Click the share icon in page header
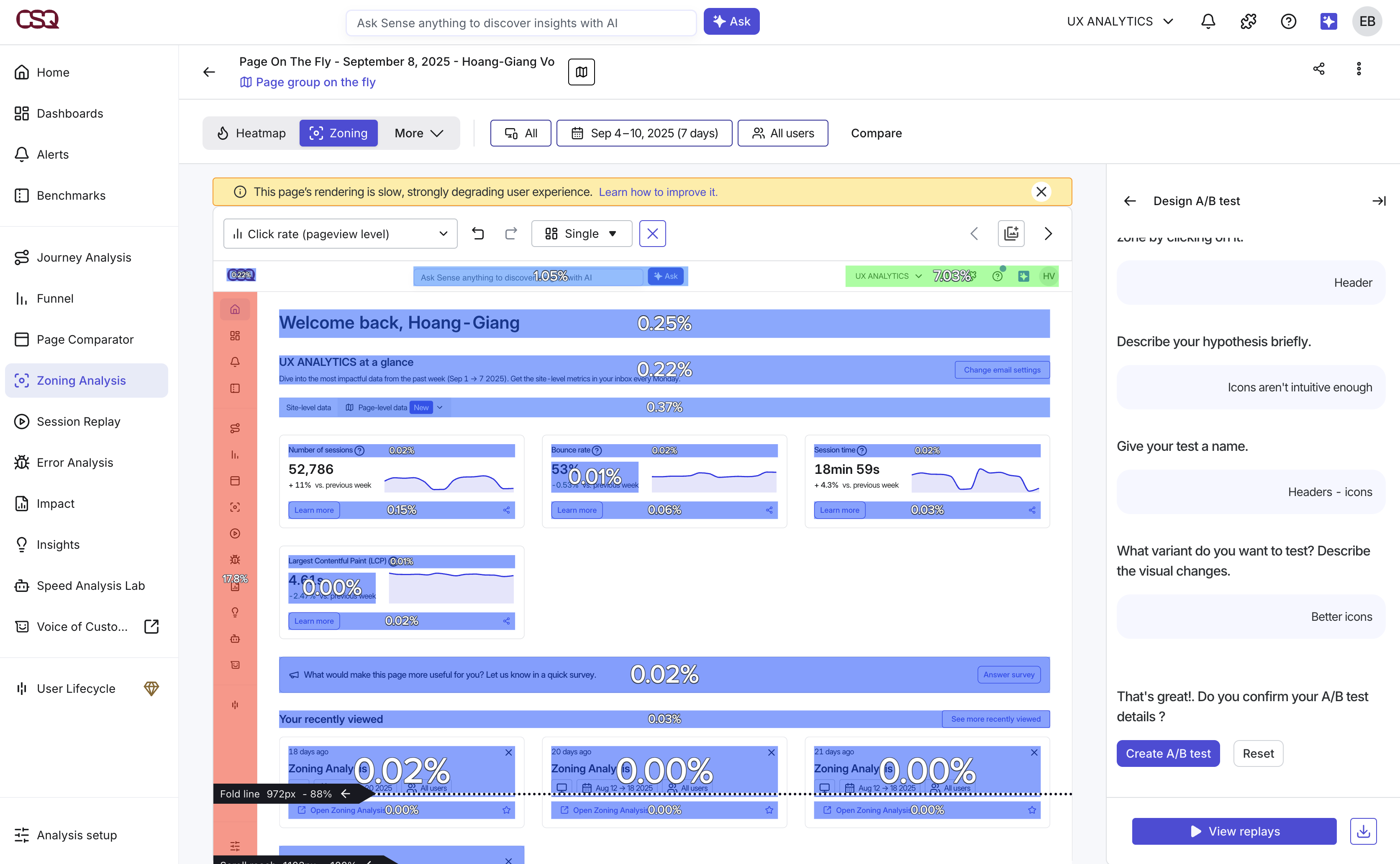Viewport: 1400px width, 864px height. (1318, 69)
